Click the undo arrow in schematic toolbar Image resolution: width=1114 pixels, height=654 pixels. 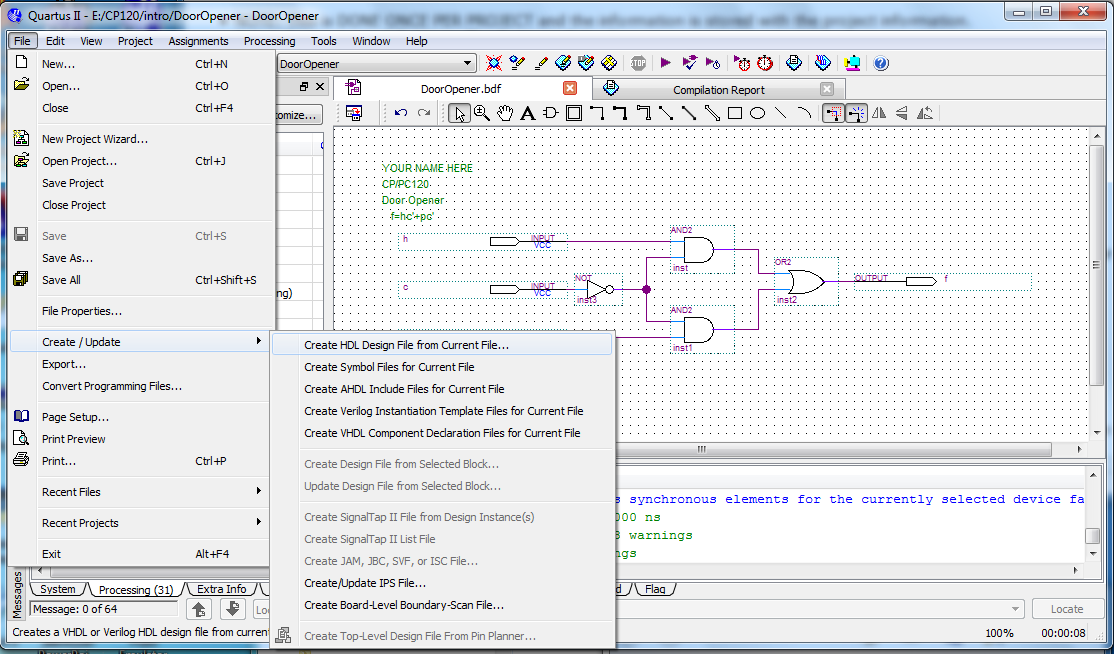[x=401, y=113]
